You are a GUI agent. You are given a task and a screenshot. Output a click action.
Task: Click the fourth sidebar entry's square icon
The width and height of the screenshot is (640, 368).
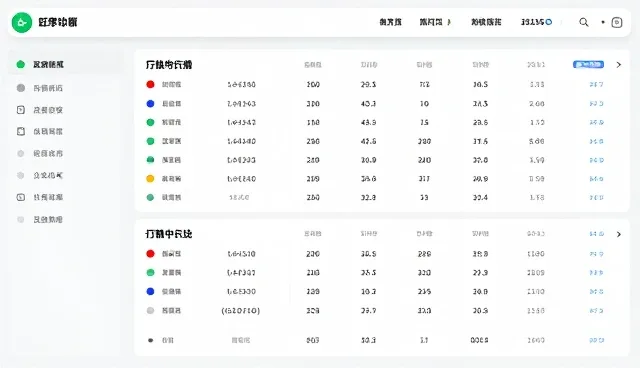pos(21,131)
